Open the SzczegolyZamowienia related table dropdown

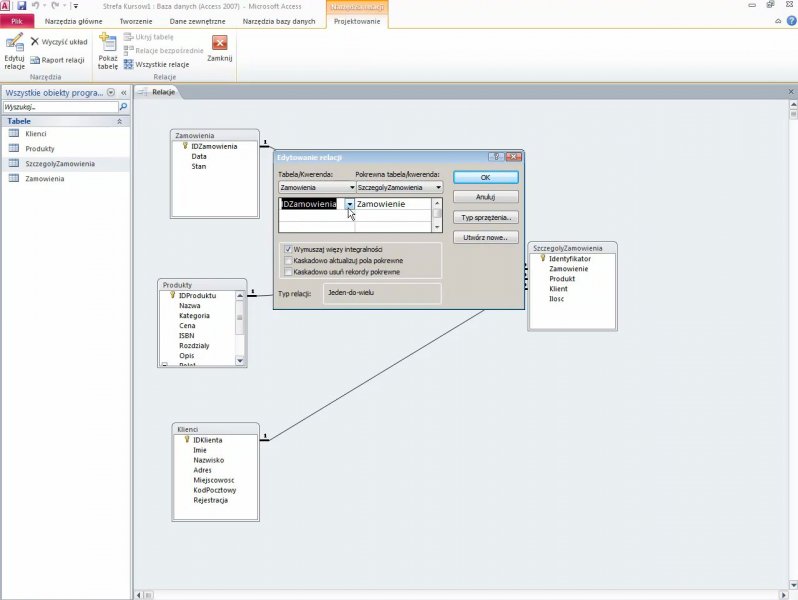(x=438, y=187)
